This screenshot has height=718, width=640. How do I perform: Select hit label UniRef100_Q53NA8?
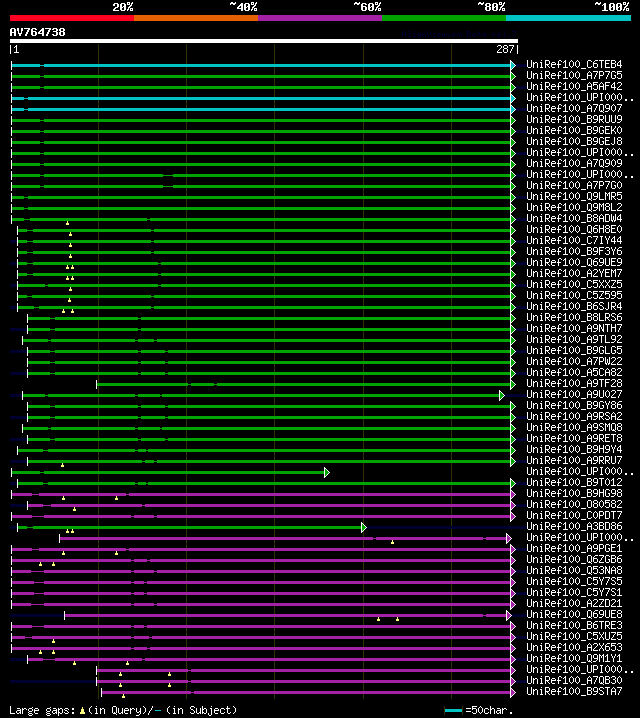tap(574, 570)
